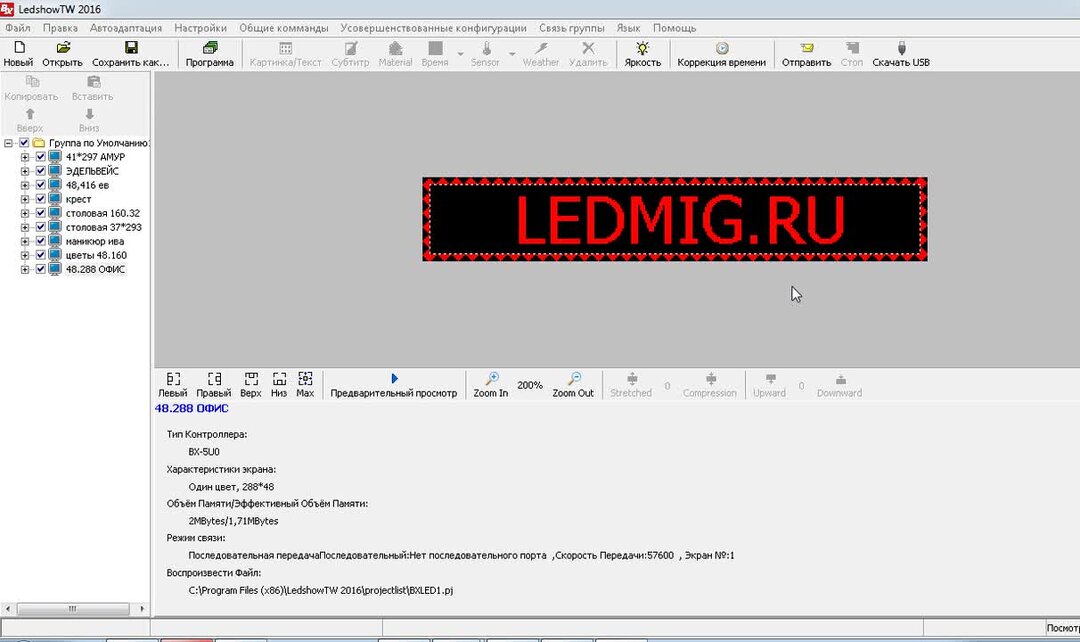
Task: Click the Zoom In magnifier
Action: (492, 379)
